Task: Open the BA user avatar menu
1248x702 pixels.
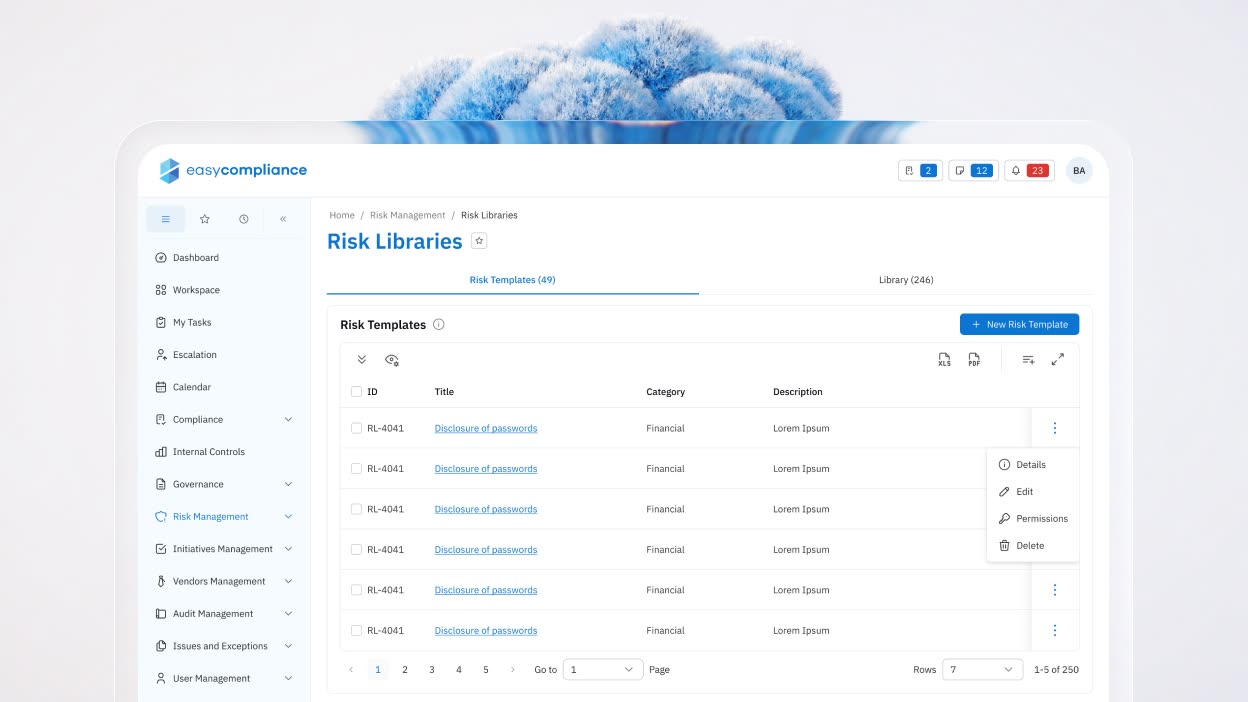Action: pyautogui.click(x=1079, y=171)
